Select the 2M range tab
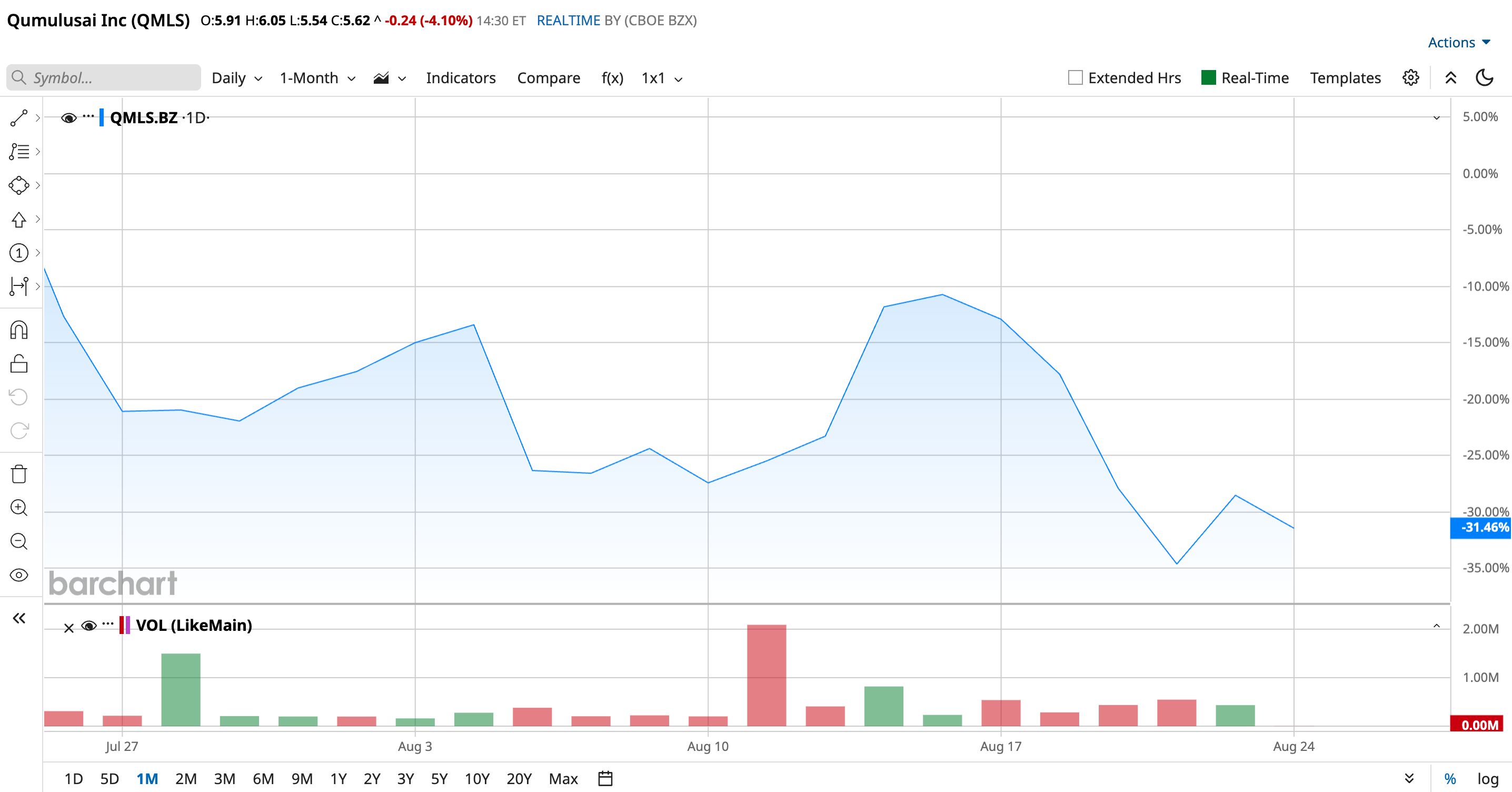 (186, 779)
